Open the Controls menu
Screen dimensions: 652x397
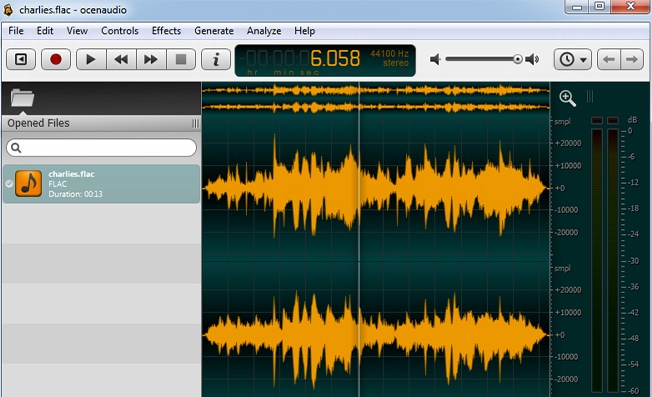(120, 31)
